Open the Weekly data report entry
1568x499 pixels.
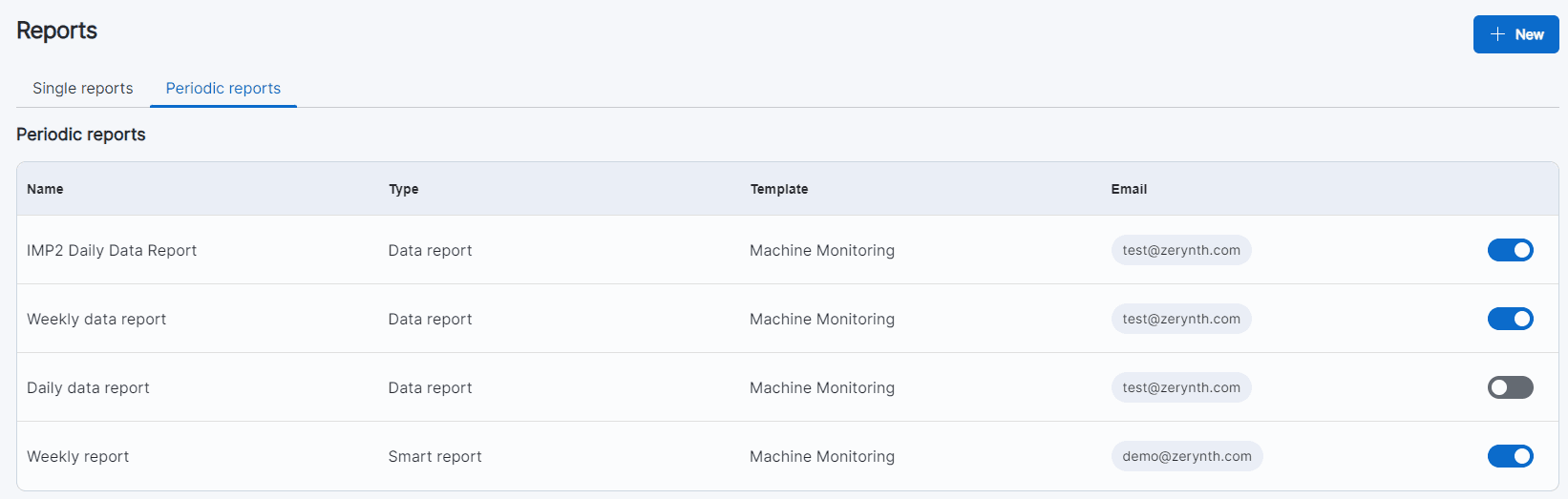pos(96,319)
